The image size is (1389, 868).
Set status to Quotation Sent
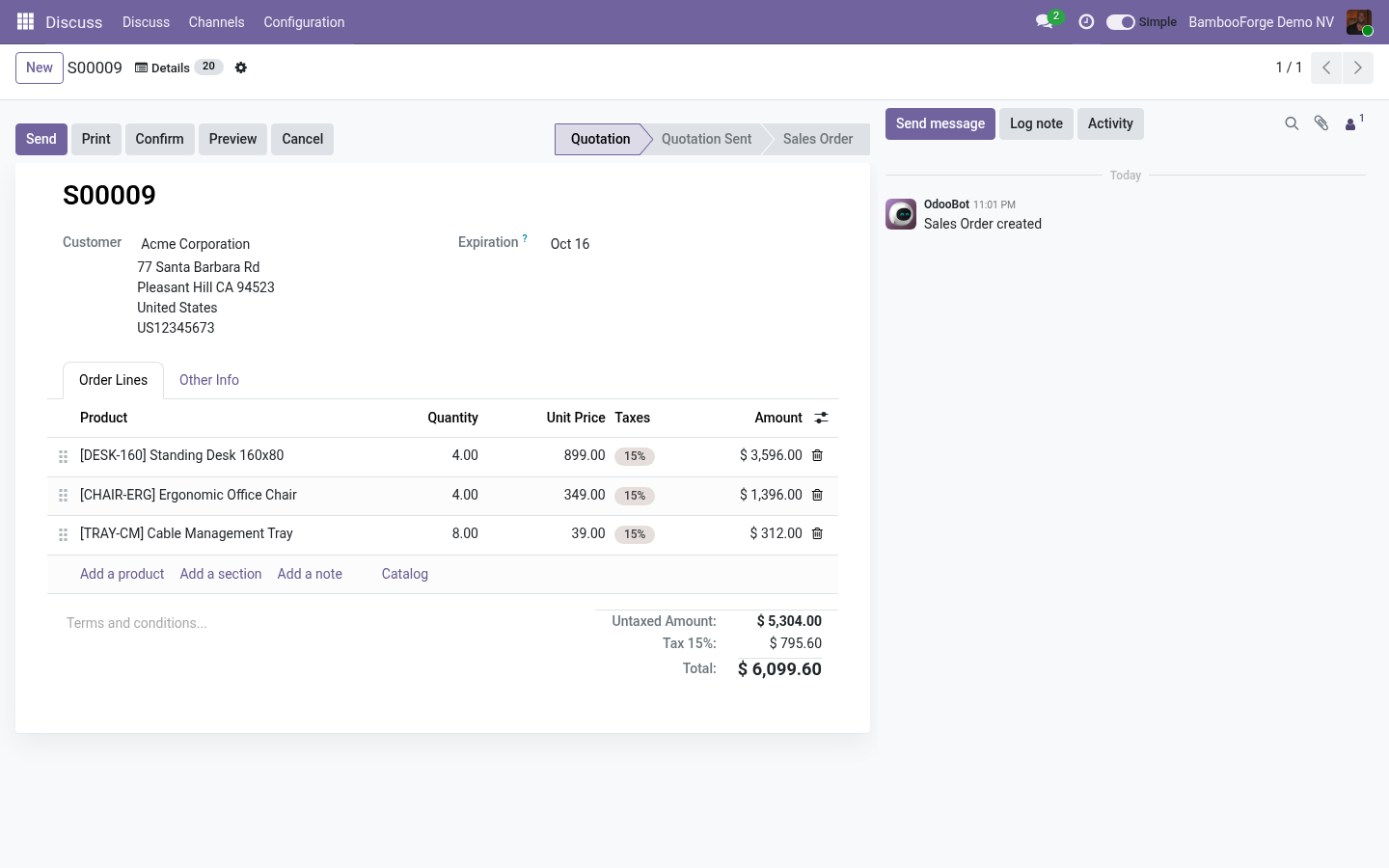(706, 139)
